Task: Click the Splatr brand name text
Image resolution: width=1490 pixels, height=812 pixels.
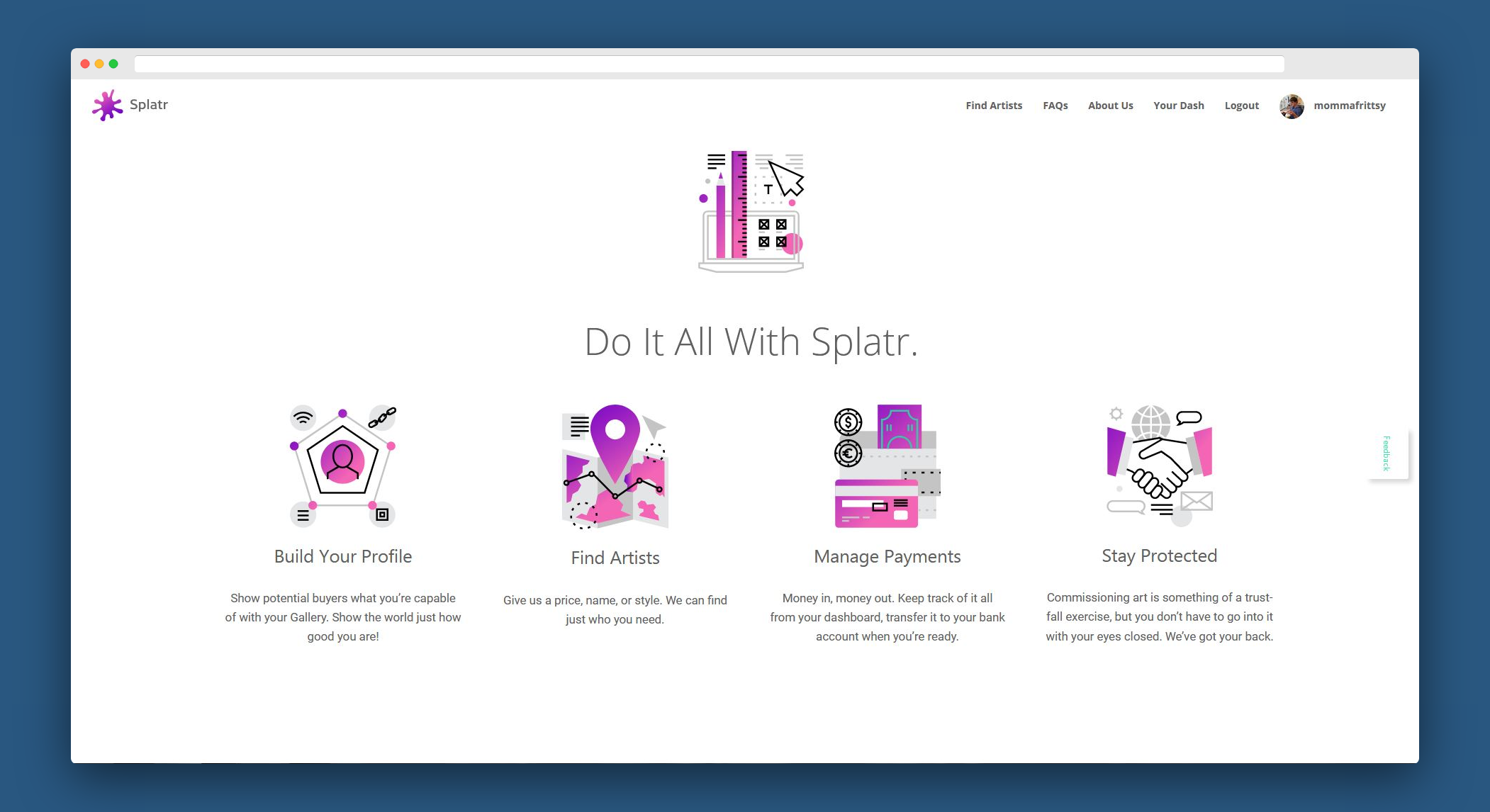Action: coord(149,105)
